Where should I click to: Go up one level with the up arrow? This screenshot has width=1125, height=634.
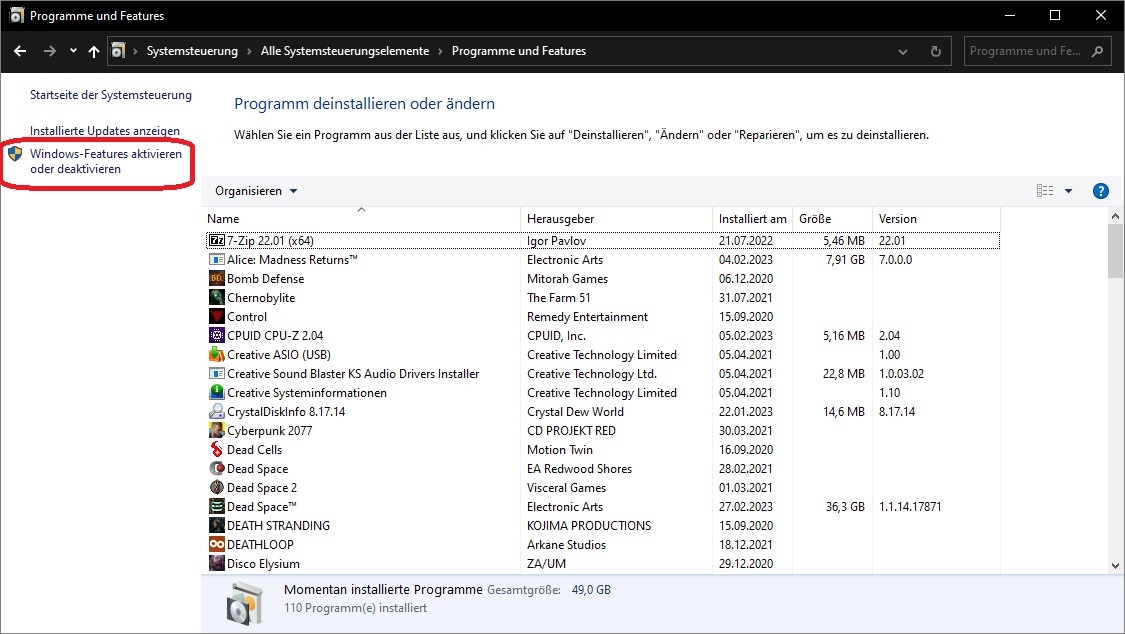[94, 51]
